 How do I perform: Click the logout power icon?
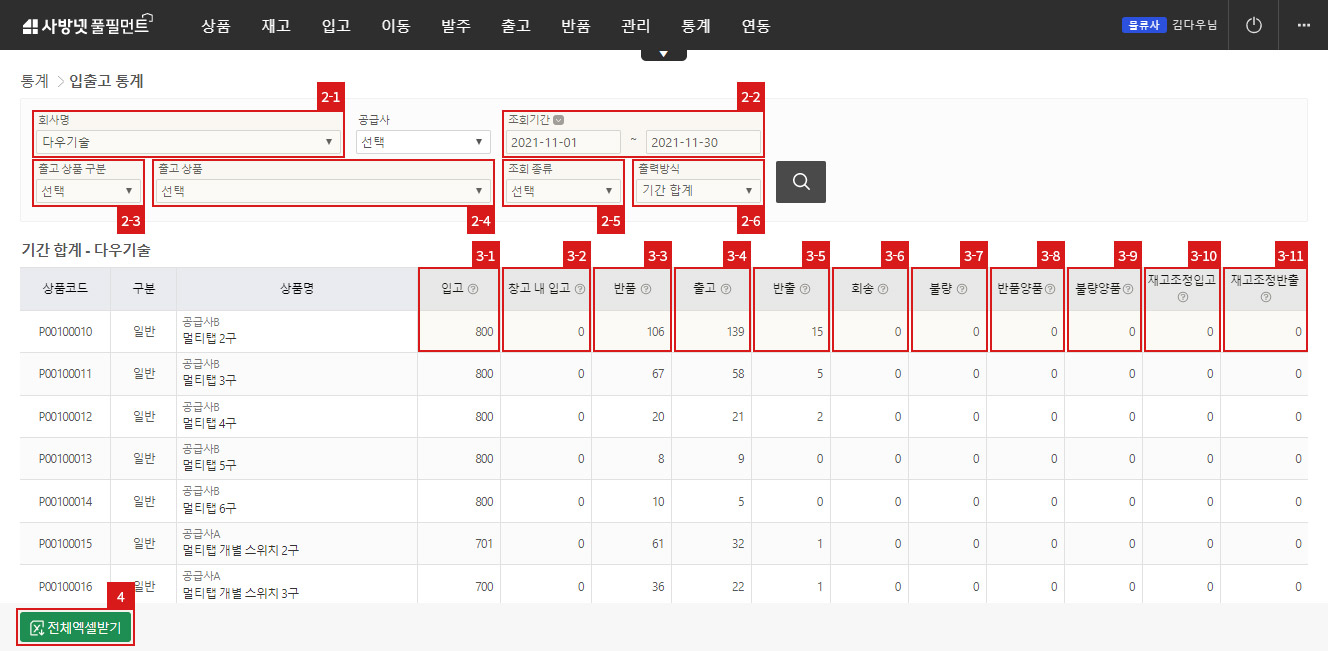1253,25
